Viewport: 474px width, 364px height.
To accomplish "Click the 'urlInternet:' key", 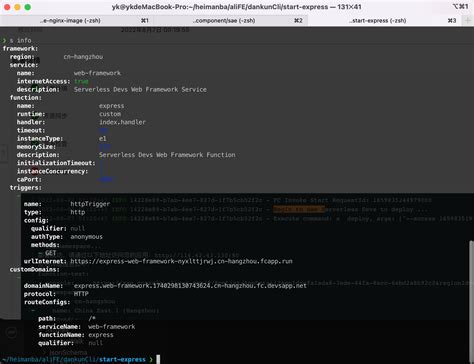I will pos(45,261).
